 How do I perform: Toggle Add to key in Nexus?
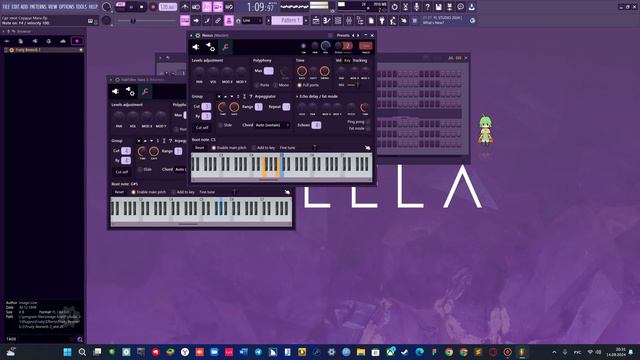click(x=264, y=147)
